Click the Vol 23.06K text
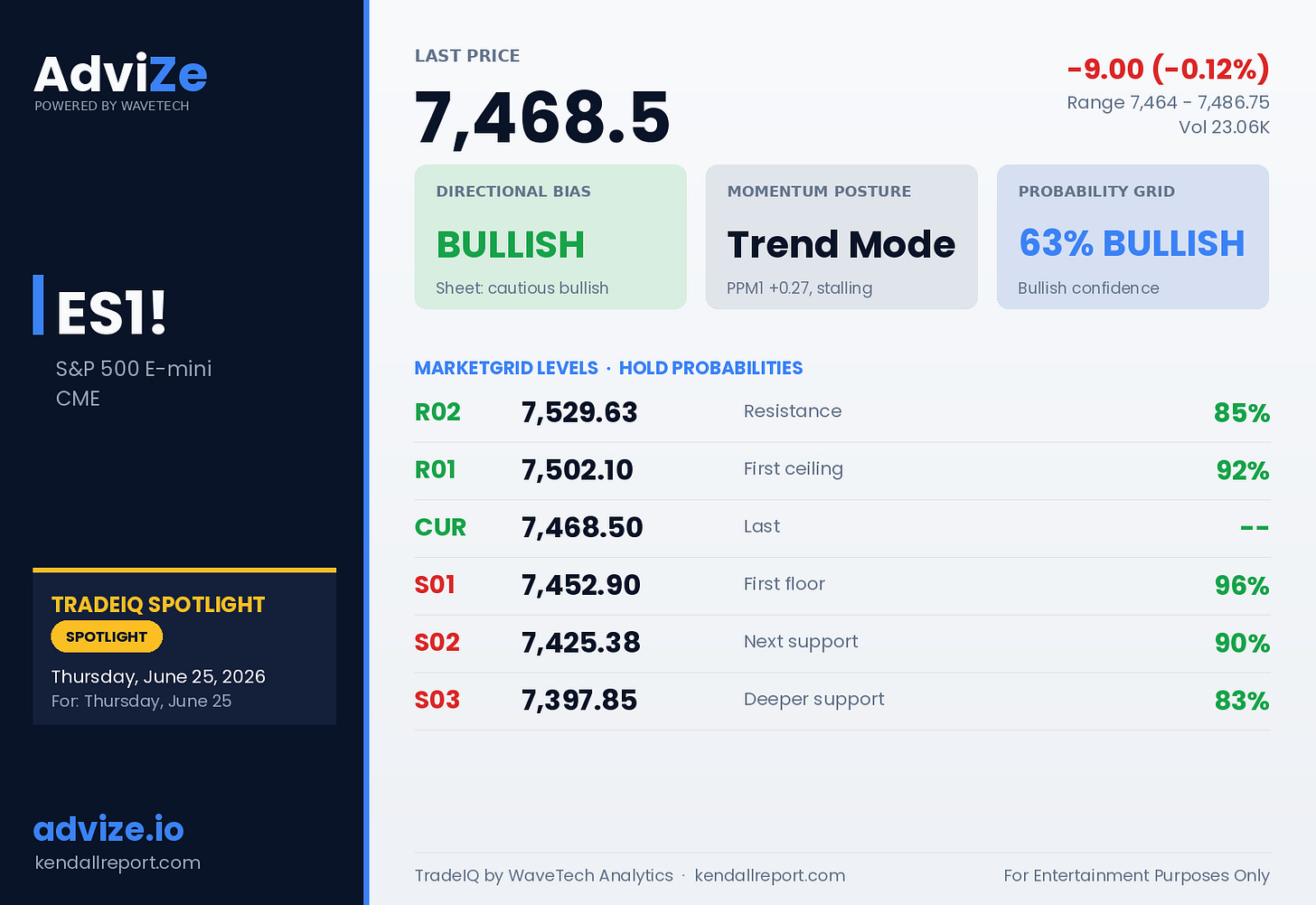The height and width of the screenshot is (905, 1316). (x=1224, y=127)
